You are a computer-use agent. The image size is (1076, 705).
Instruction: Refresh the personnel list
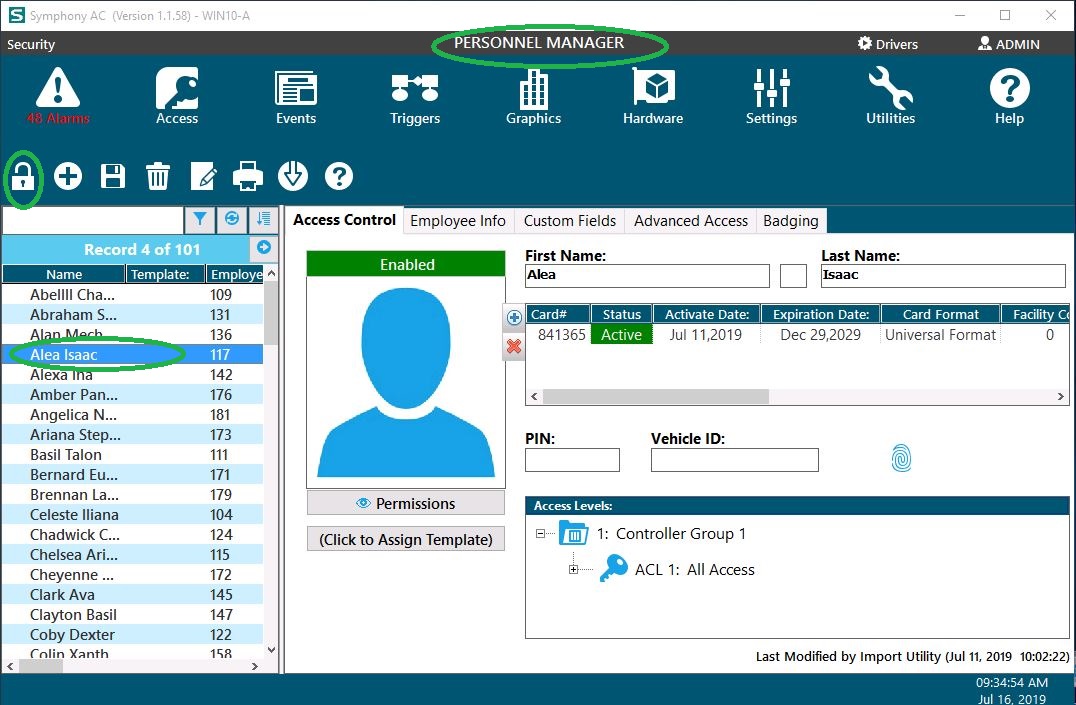(x=232, y=219)
